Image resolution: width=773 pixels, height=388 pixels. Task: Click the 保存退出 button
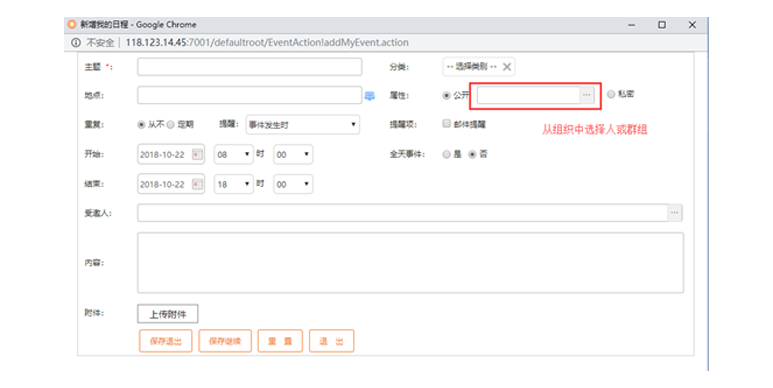pyautogui.click(x=166, y=341)
